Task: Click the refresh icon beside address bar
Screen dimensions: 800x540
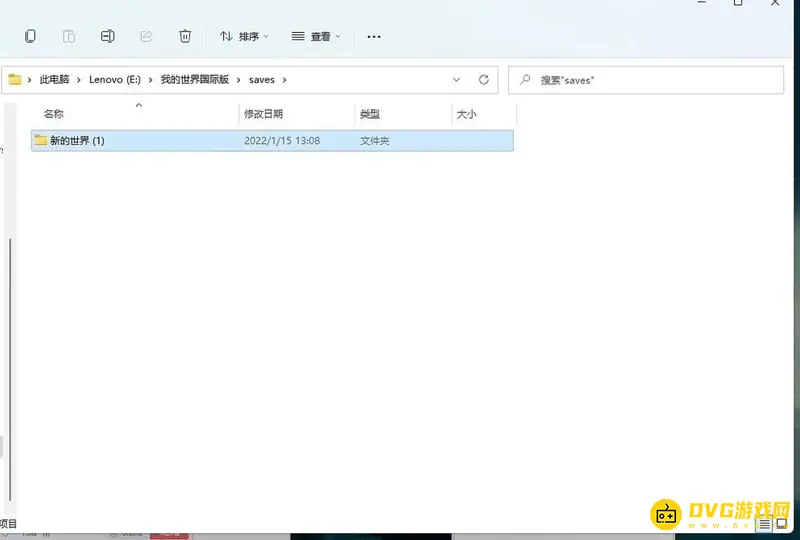Action: pos(484,80)
